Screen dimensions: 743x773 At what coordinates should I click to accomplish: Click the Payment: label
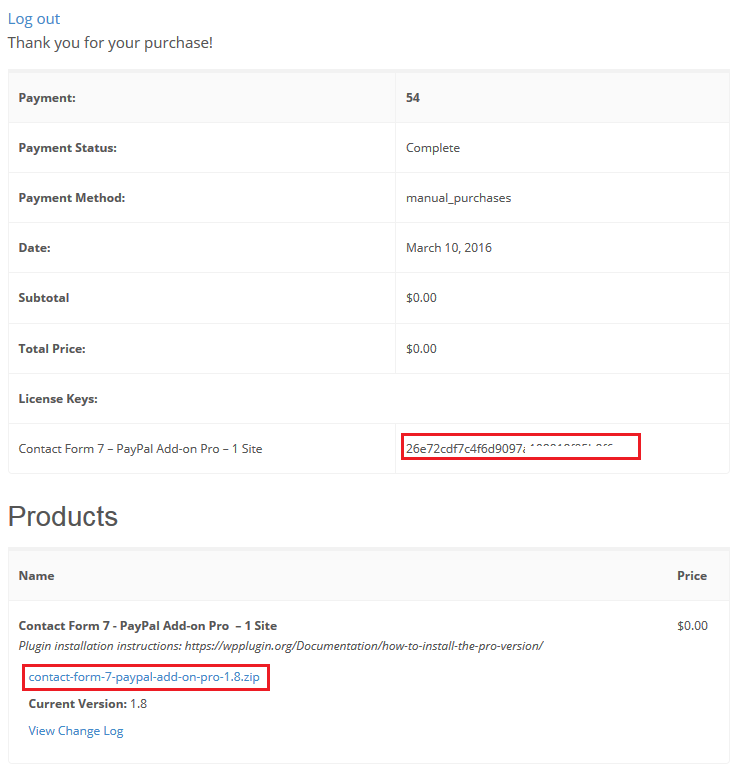[47, 98]
